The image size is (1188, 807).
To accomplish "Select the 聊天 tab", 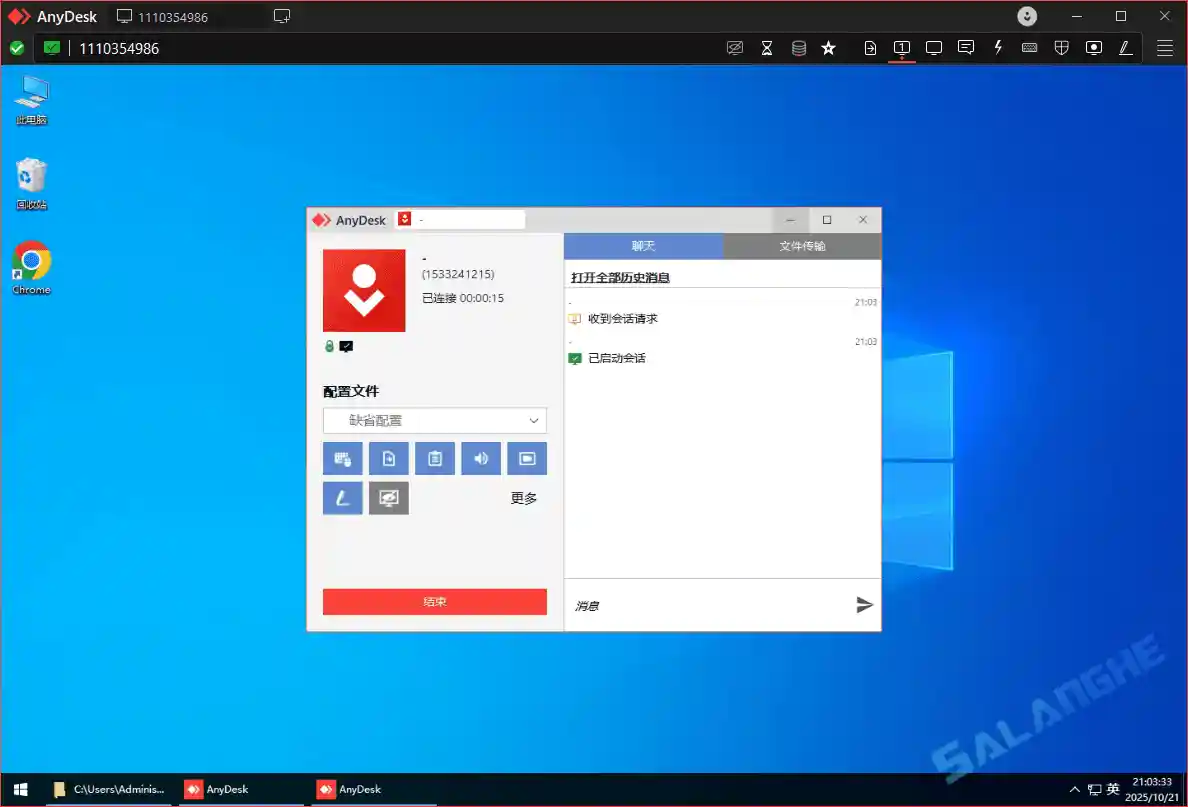I will click(643, 245).
